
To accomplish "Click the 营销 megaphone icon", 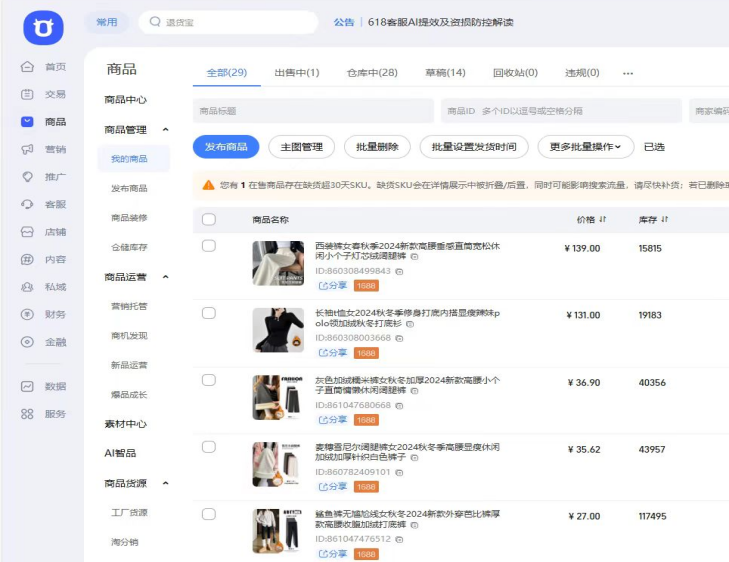I will 27,149.
